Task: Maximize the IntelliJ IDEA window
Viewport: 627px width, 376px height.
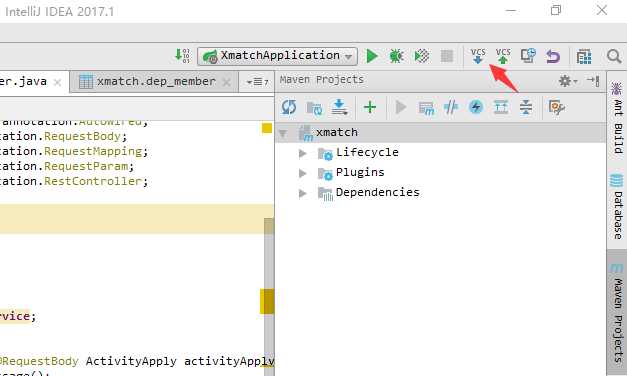Action: [556, 10]
